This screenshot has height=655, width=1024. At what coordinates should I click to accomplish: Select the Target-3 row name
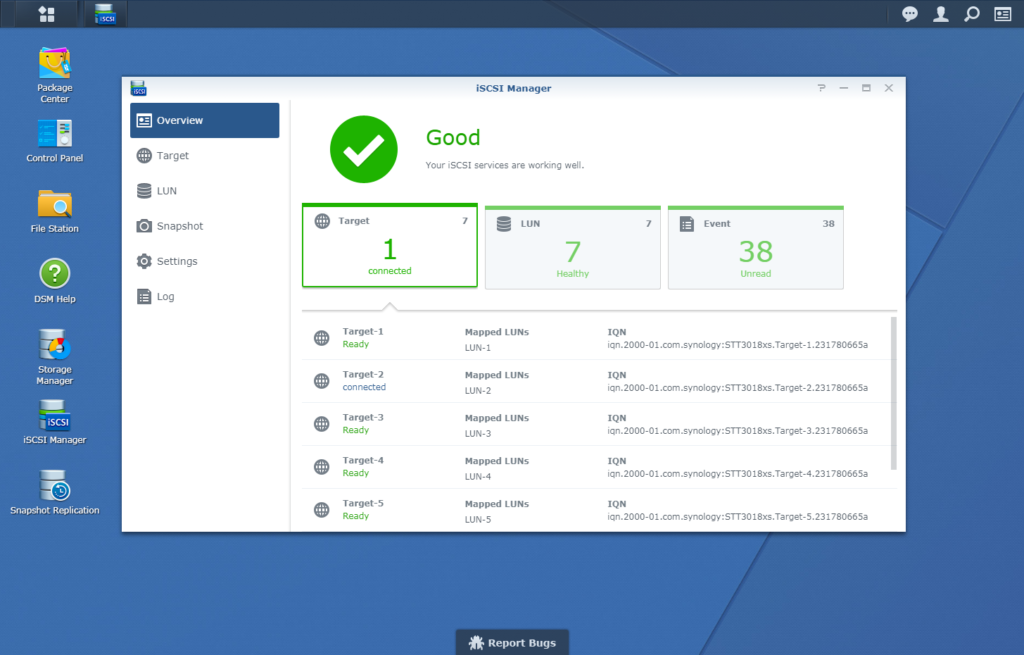[x=363, y=417]
